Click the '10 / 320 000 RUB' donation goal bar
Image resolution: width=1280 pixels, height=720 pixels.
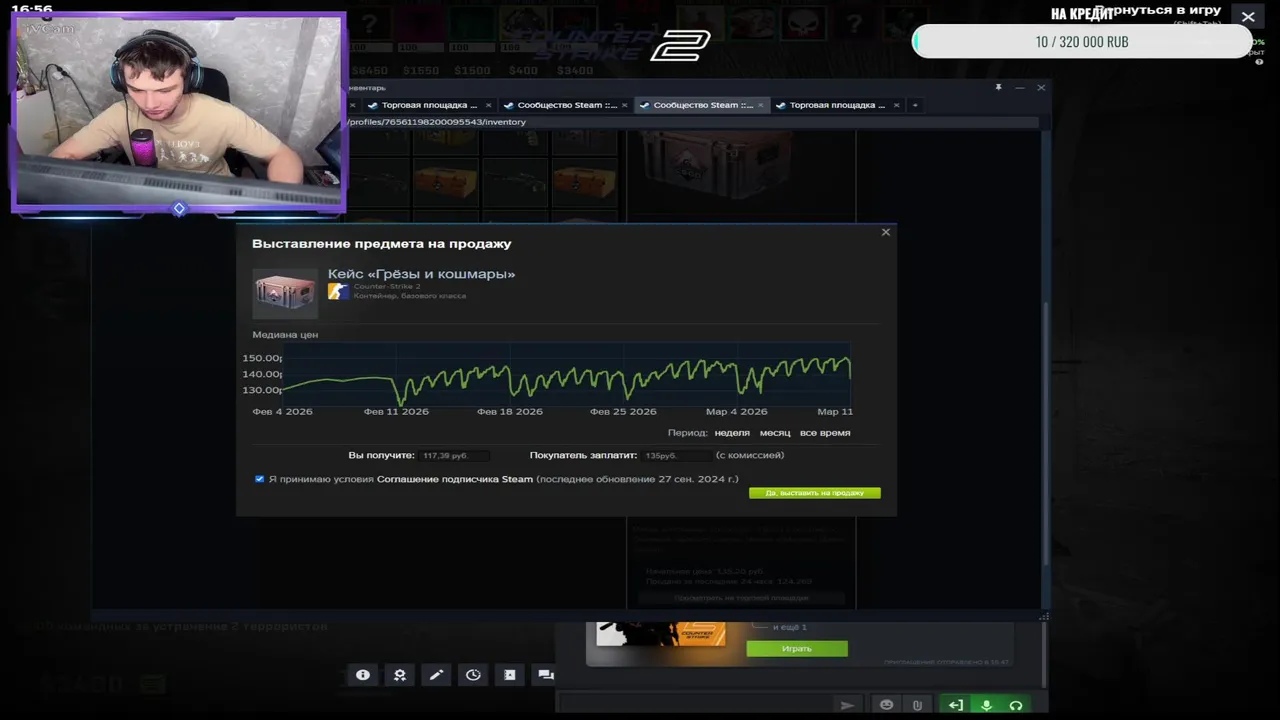(x=1082, y=42)
